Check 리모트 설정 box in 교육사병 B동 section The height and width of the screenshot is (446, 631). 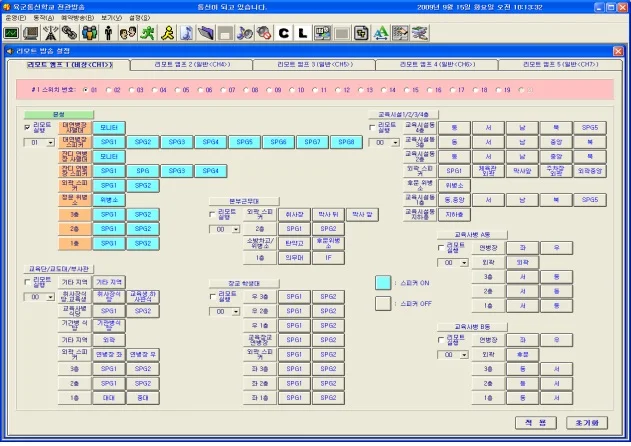tap(441, 340)
